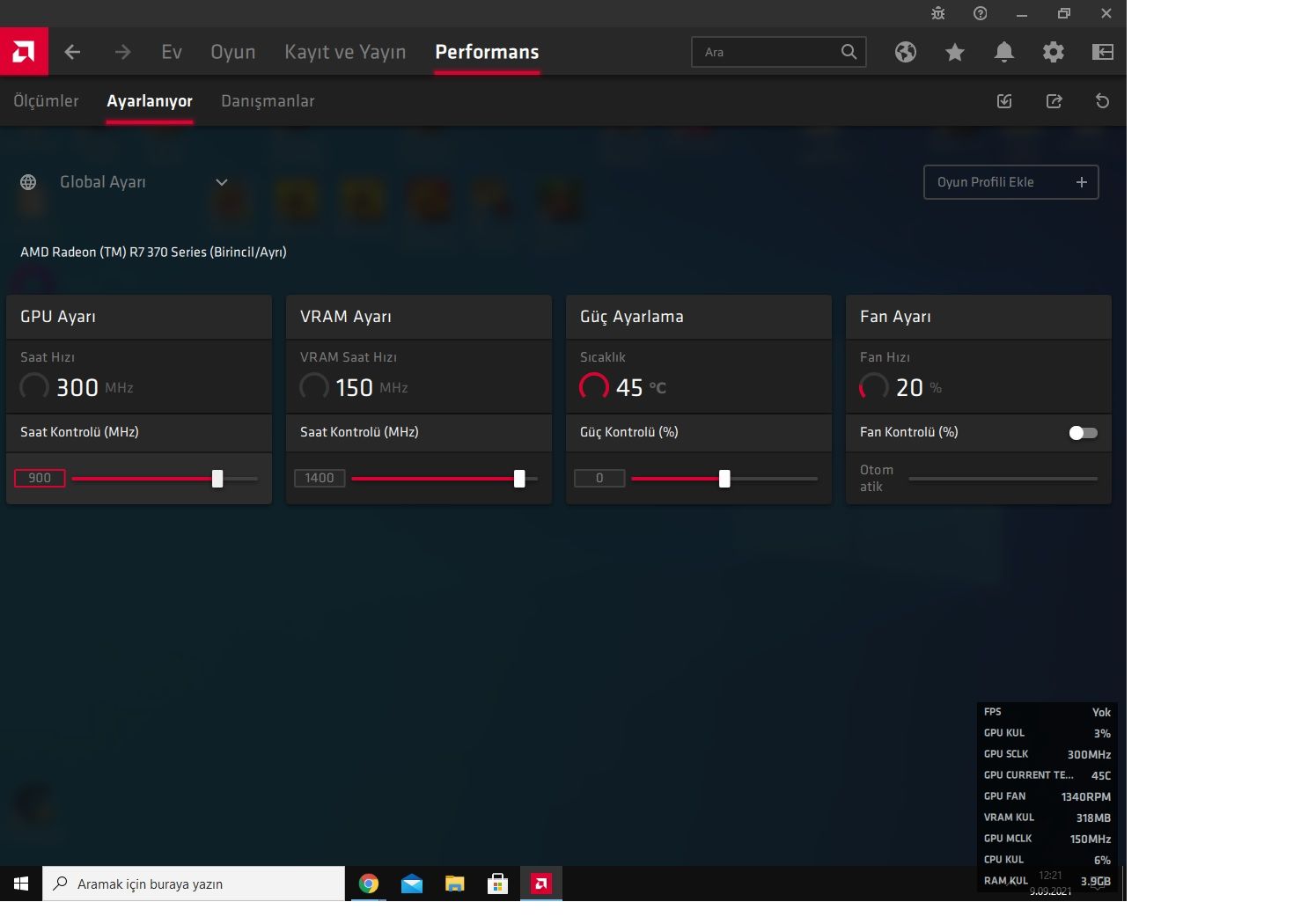The width and height of the screenshot is (1308, 924).
Task: Click the GPU clock value field showing 900
Action: pos(40,478)
